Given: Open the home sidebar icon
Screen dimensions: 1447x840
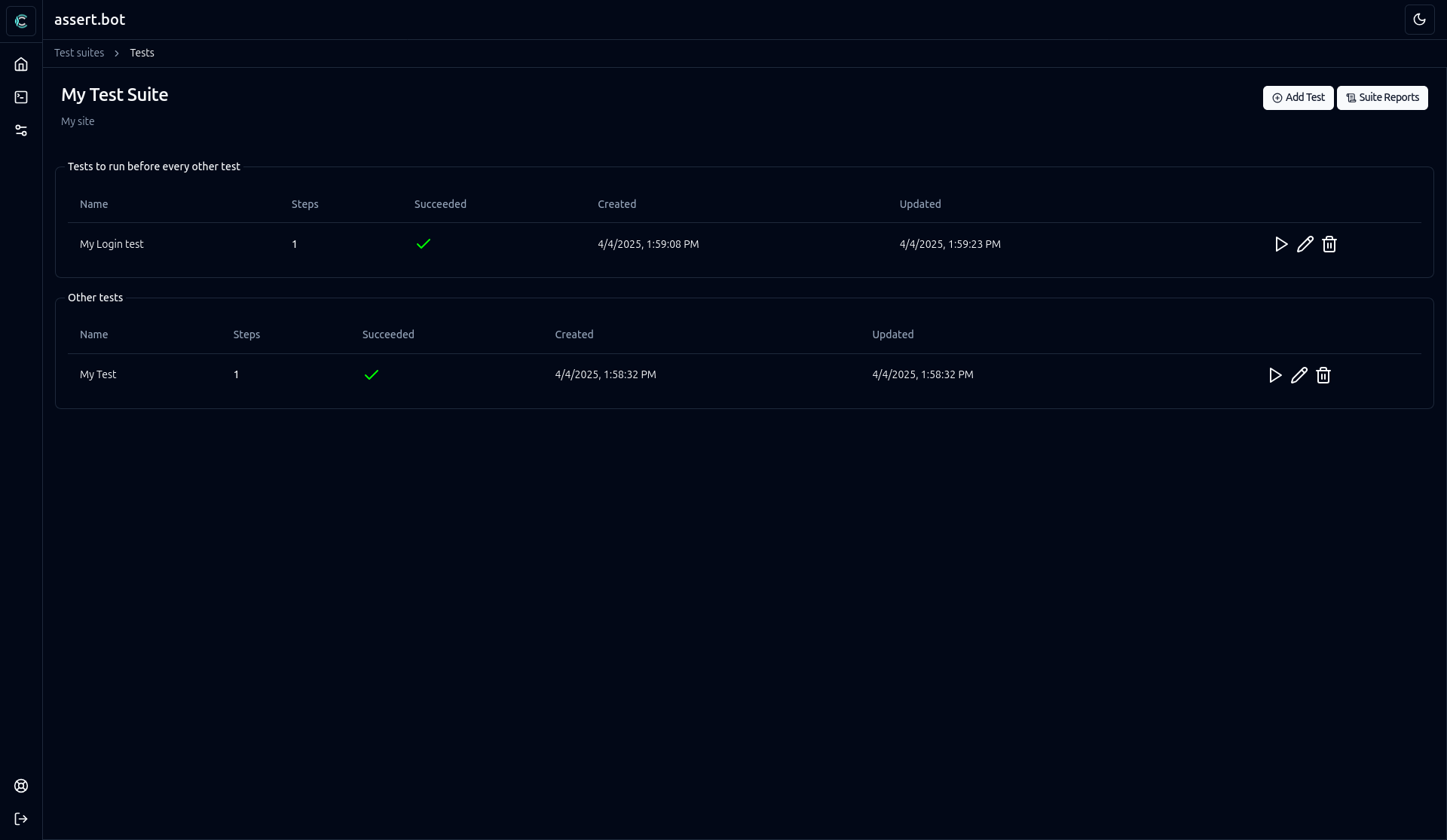Looking at the screenshot, I should coord(21,65).
